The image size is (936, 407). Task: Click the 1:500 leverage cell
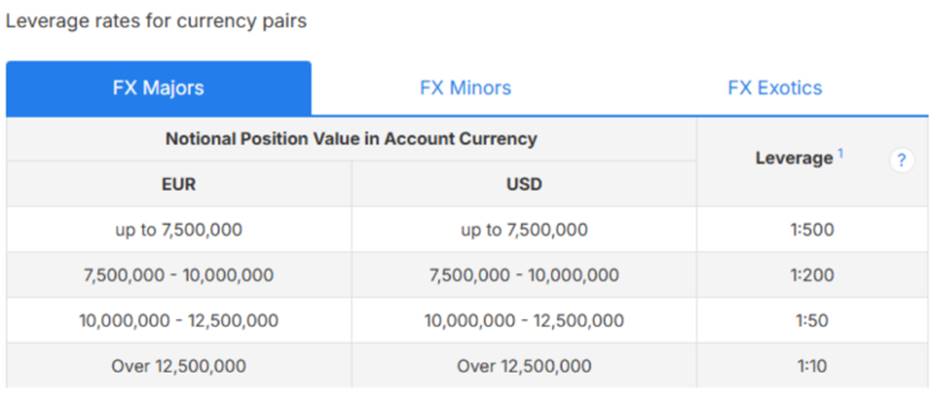(812, 230)
